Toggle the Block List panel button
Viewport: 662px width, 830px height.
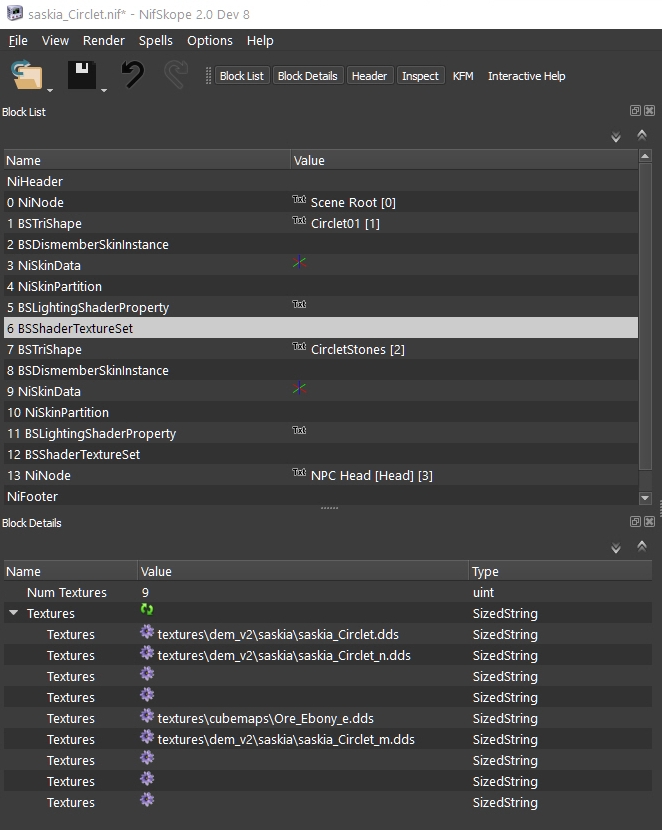click(241, 76)
